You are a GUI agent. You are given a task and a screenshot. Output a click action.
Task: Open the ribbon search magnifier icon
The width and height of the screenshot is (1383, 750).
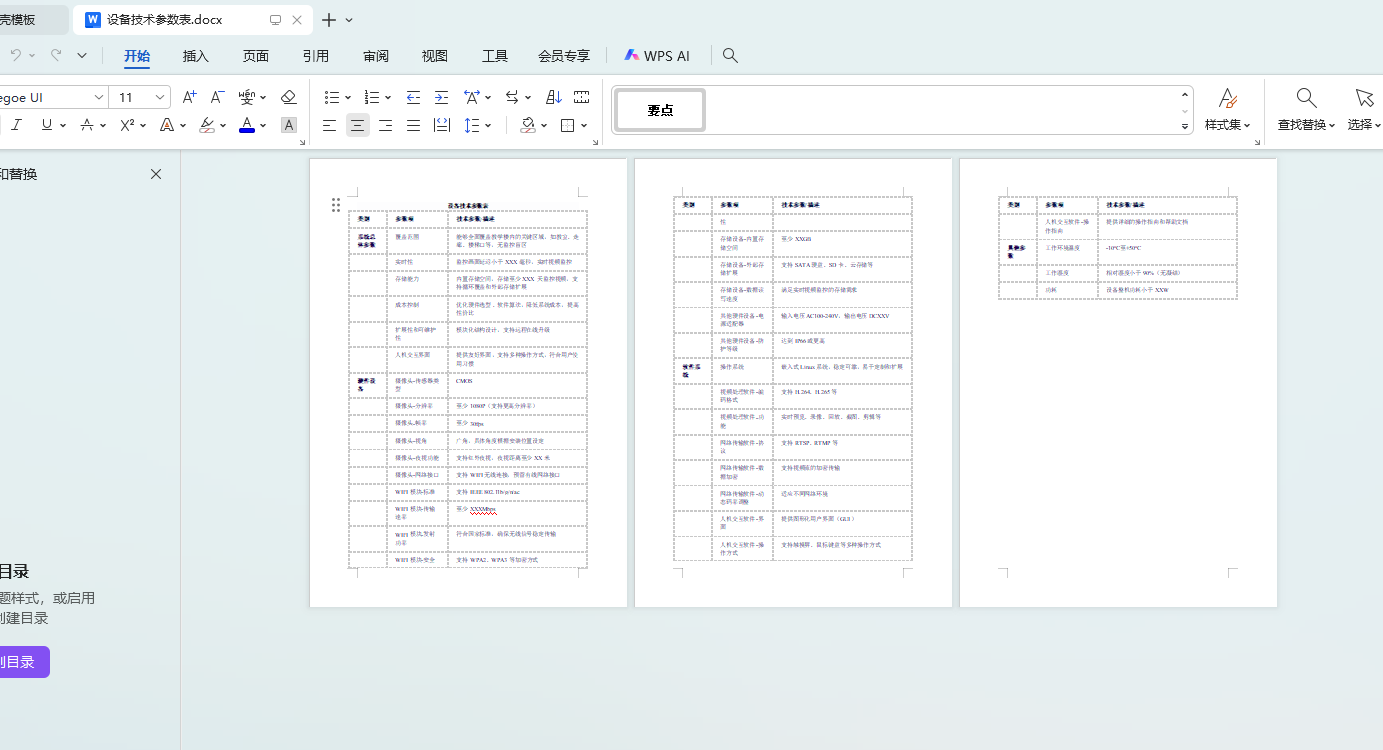730,56
